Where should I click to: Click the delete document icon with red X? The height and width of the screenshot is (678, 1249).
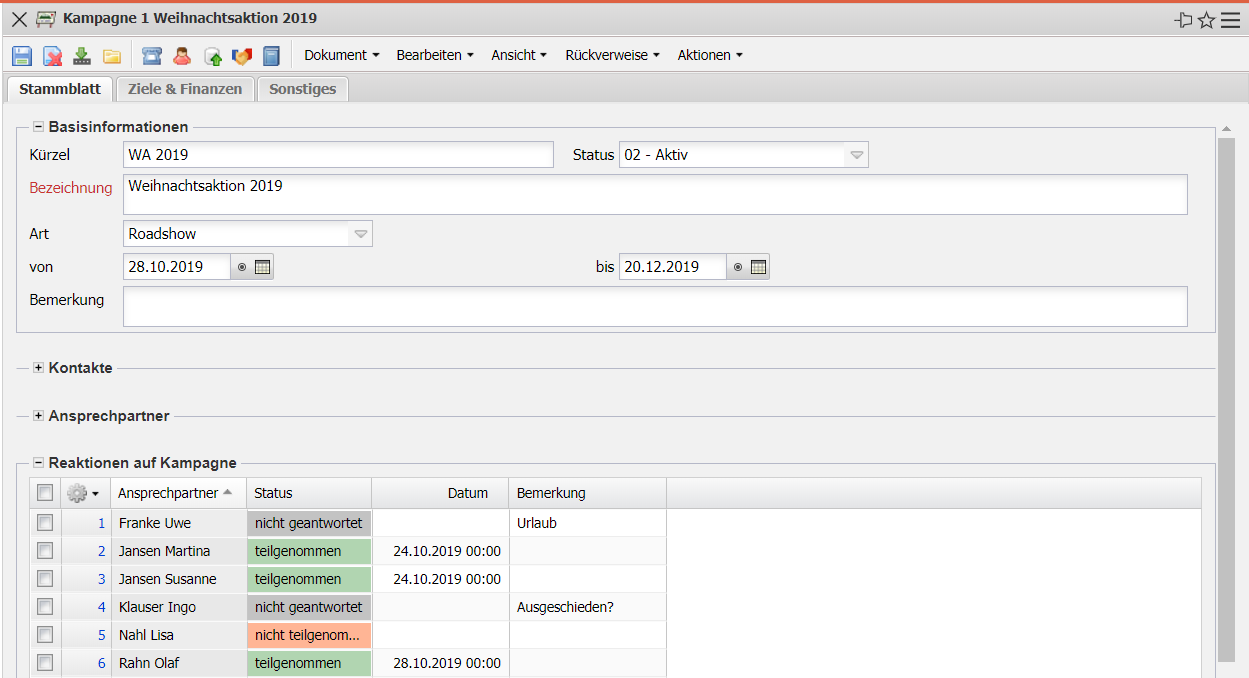pyautogui.click(x=52, y=56)
